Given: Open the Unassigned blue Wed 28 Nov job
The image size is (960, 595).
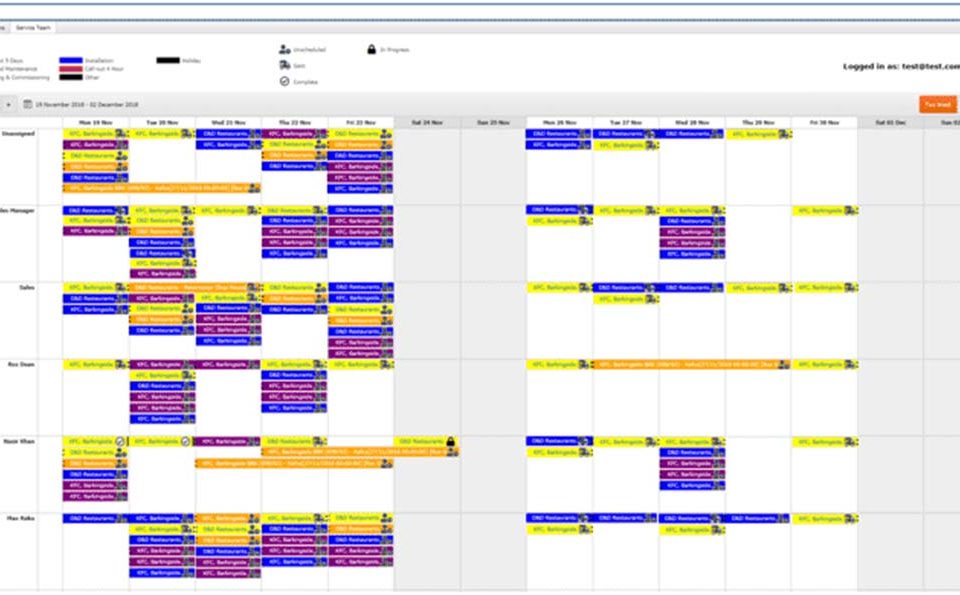Looking at the screenshot, I should click(x=691, y=134).
